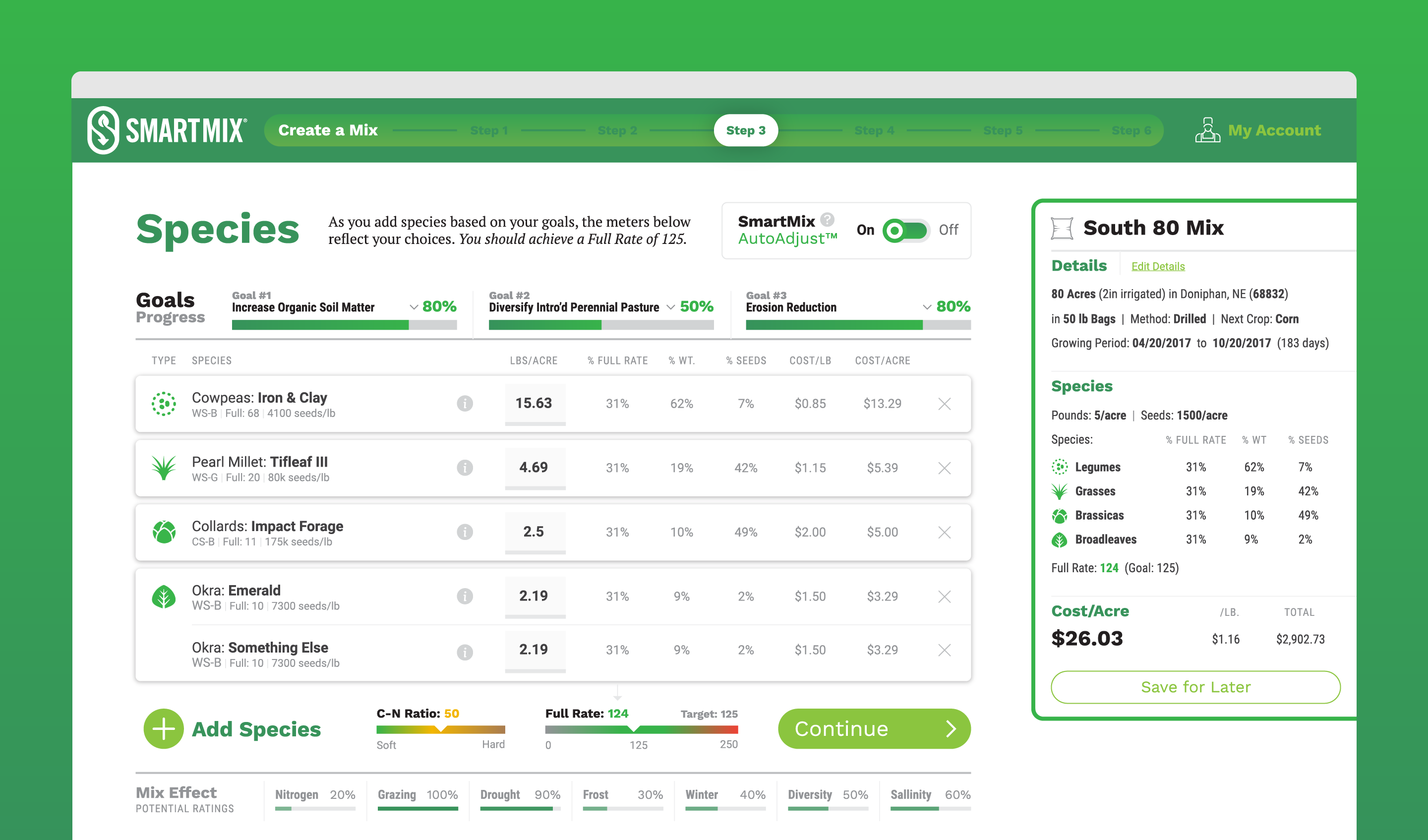Go to Step 4 in progress bar

(874, 130)
